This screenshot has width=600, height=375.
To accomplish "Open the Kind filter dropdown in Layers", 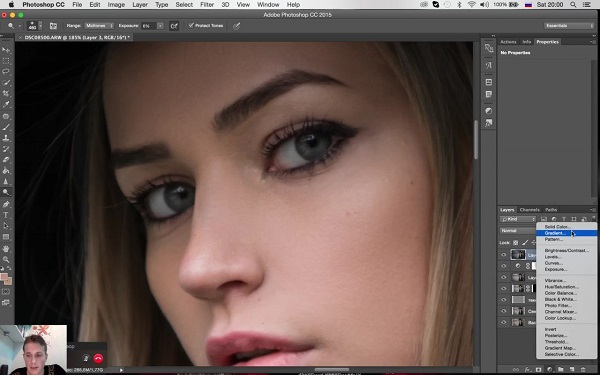I will (518, 219).
